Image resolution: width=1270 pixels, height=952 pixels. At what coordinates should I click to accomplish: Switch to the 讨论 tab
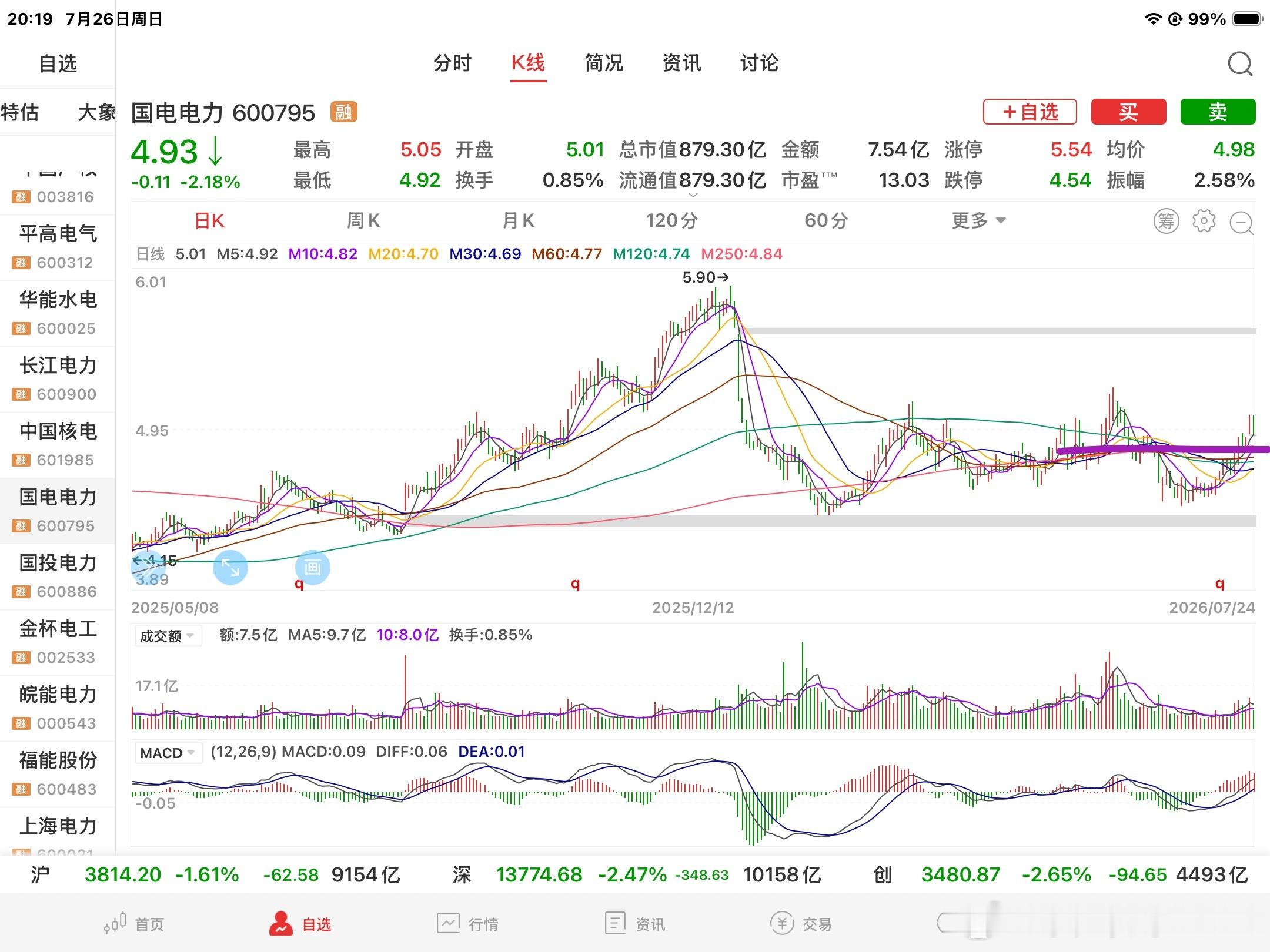tap(759, 63)
